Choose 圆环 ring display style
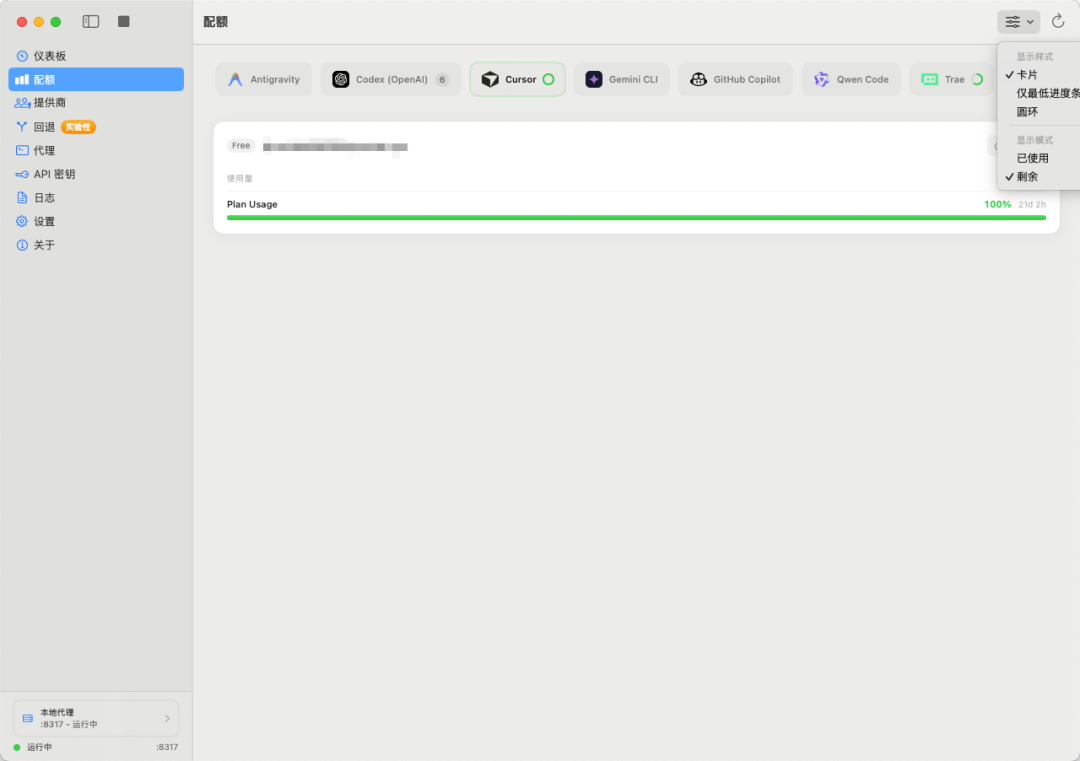Viewport: 1080px width, 761px height. (x=1028, y=112)
